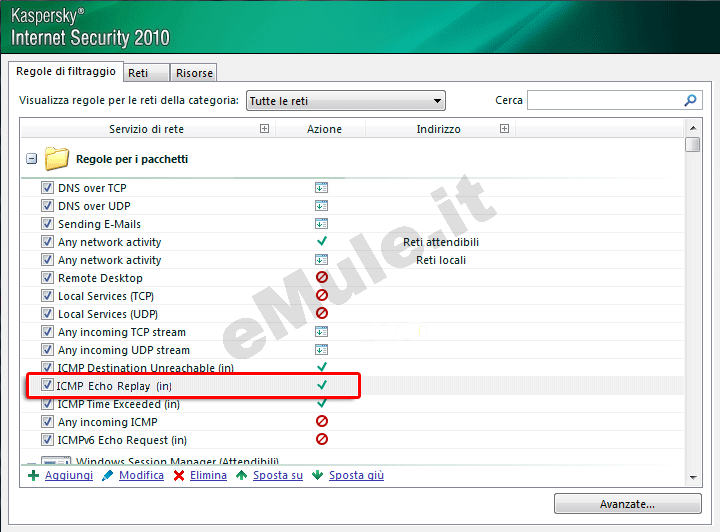Click the Aggiungi link

(x=69, y=476)
